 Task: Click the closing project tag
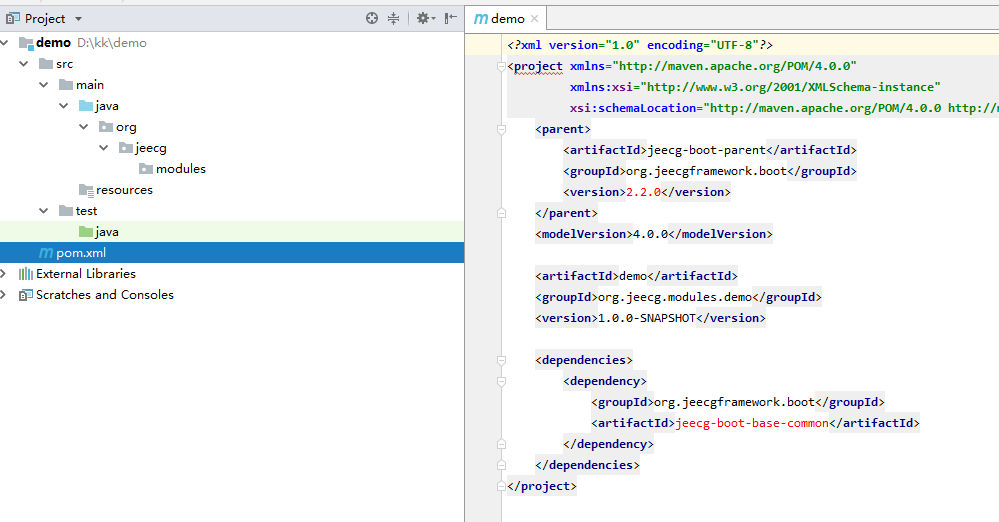pyautogui.click(x=542, y=486)
